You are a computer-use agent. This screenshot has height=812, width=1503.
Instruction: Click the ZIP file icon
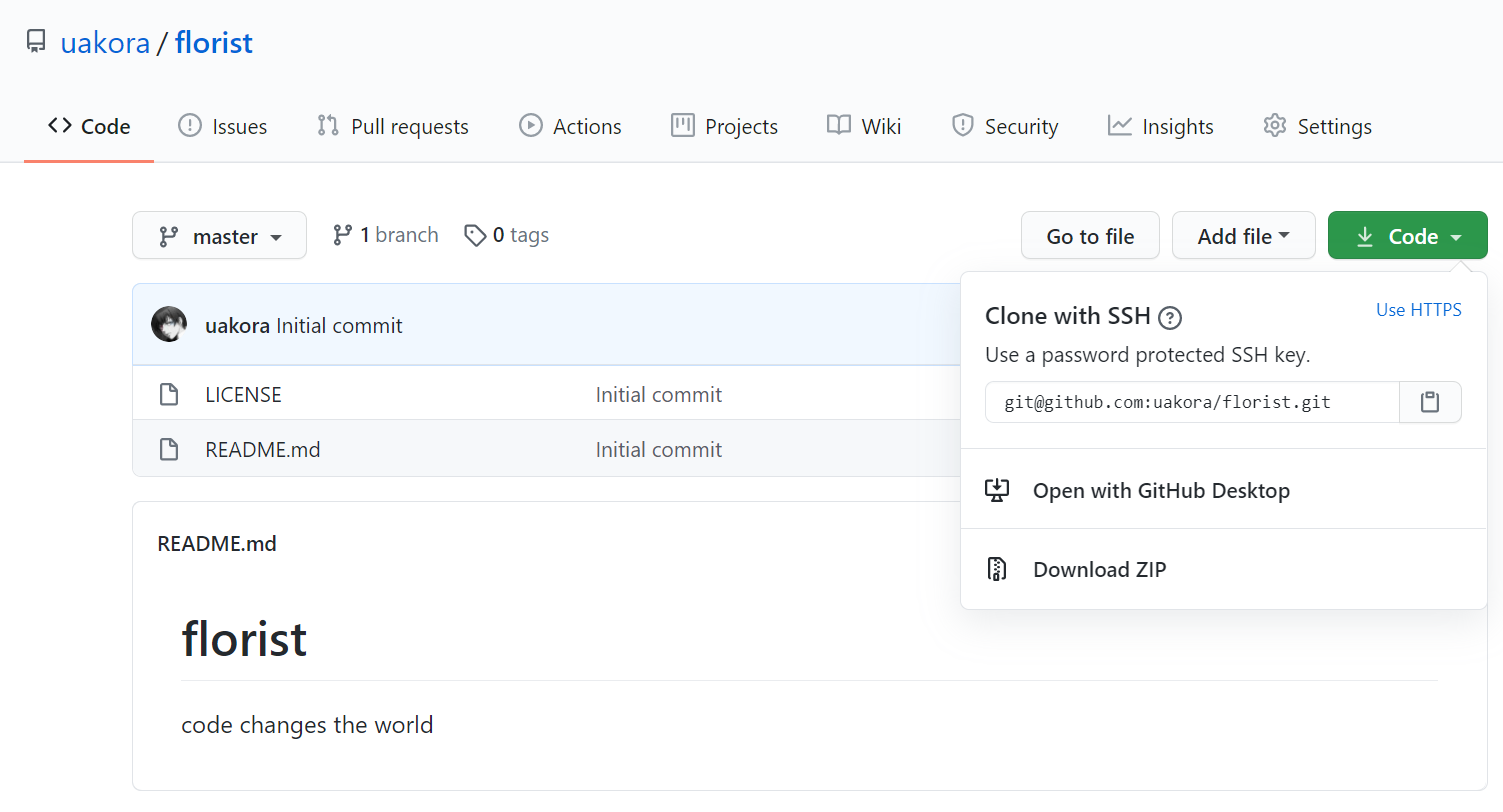point(996,569)
